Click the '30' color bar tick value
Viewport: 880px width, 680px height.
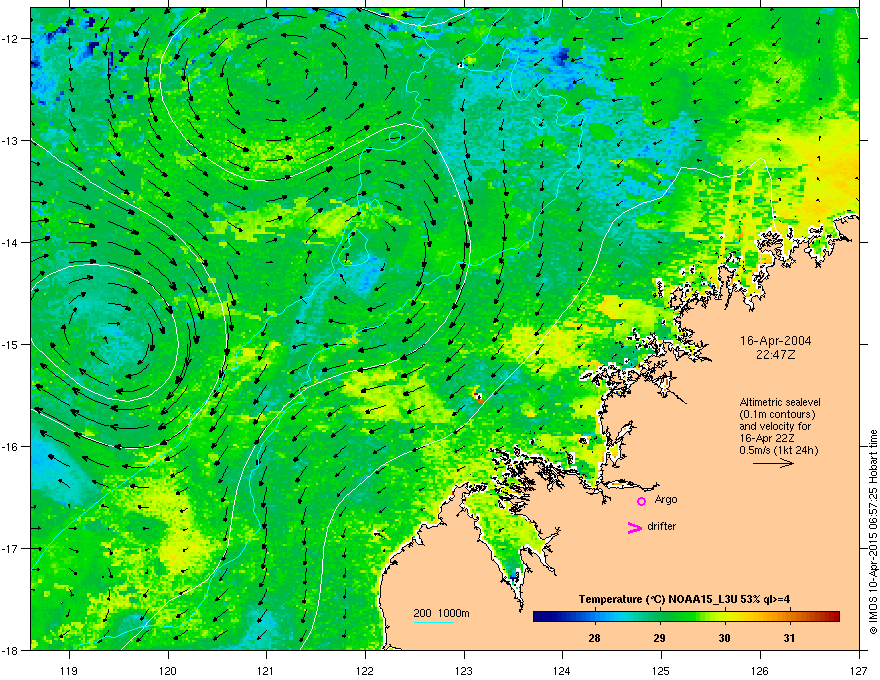[725, 638]
